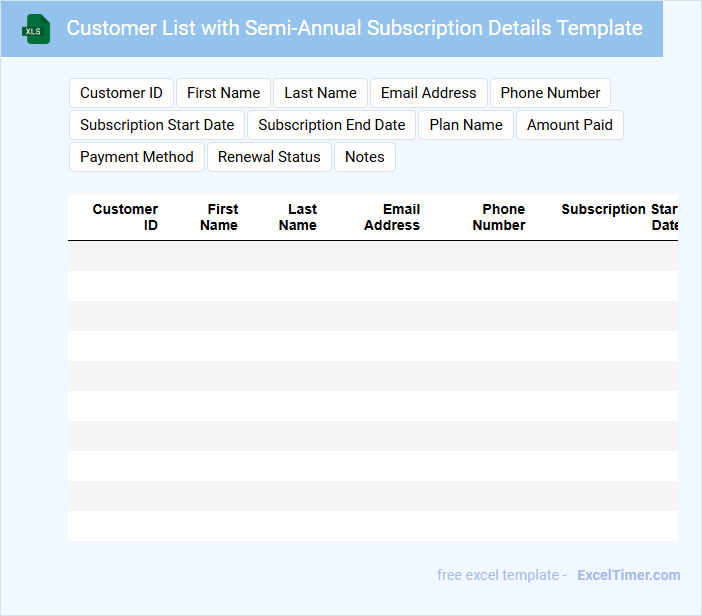Image resolution: width=702 pixels, height=616 pixels.
Task: Select the Subscription End Date tag
Action: (332, 125)
